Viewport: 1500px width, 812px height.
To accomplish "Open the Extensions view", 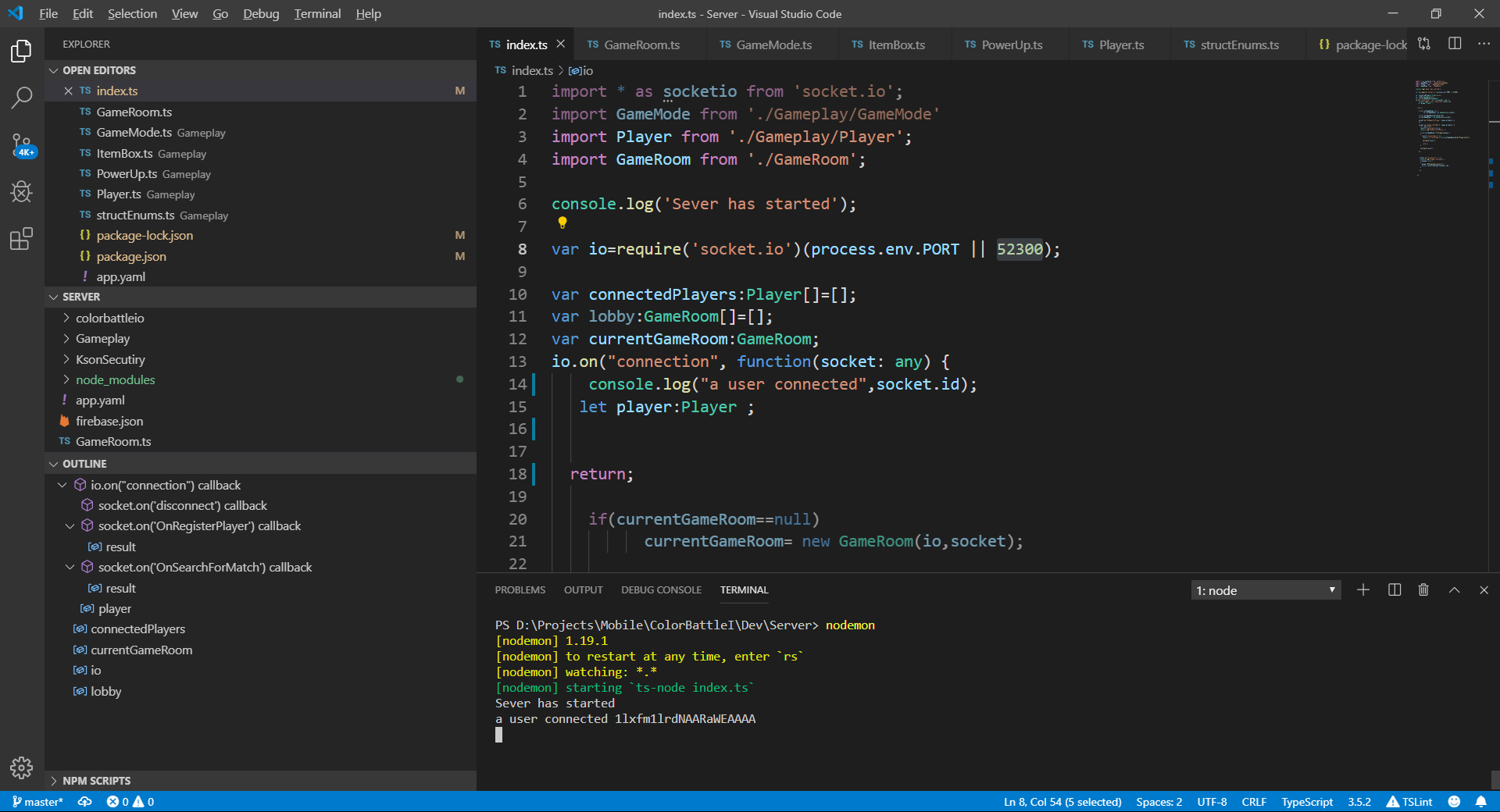I will pyautogui.click(x=22, y=238).
